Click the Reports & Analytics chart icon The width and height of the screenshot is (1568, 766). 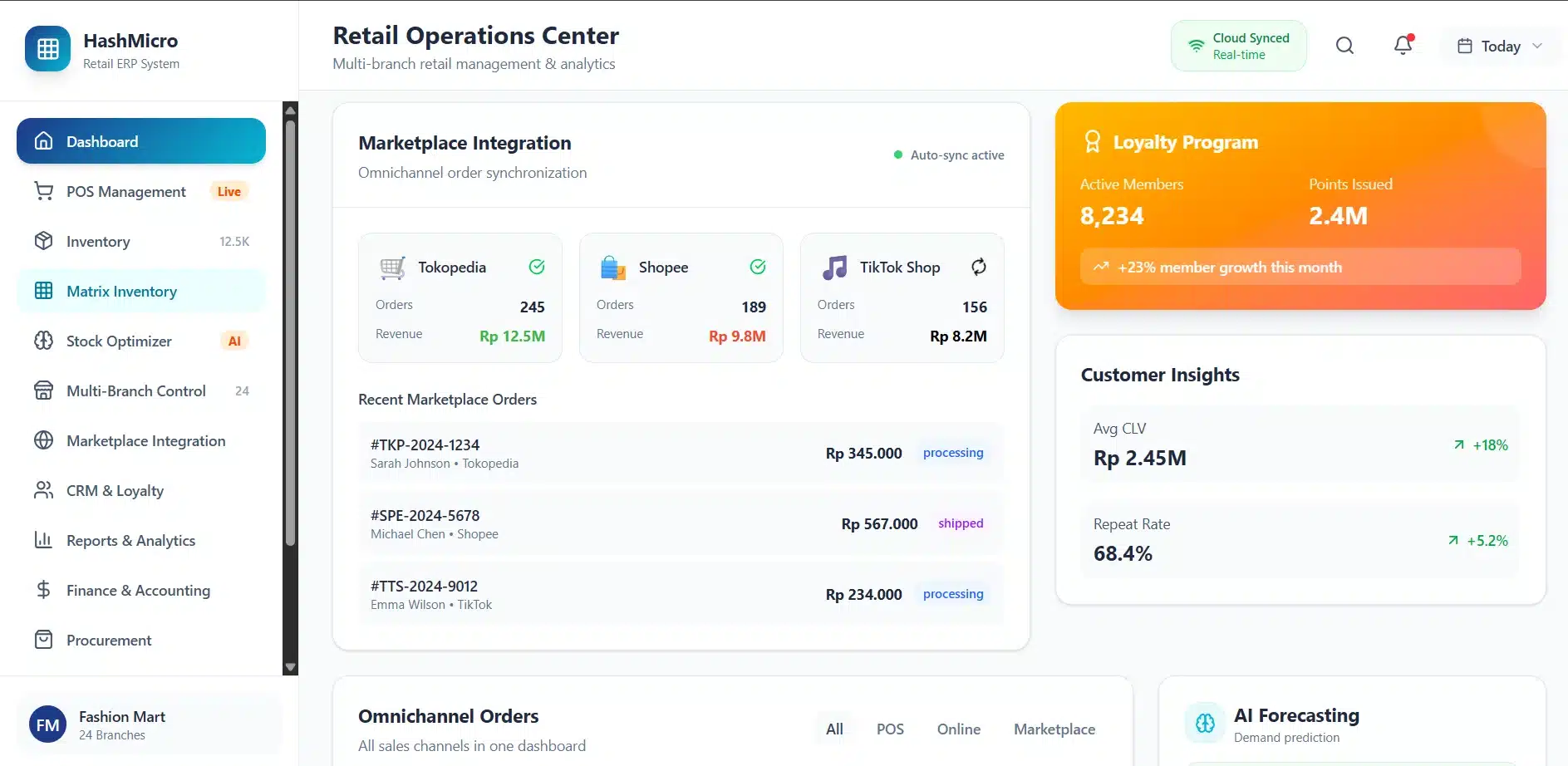point(44,540)
